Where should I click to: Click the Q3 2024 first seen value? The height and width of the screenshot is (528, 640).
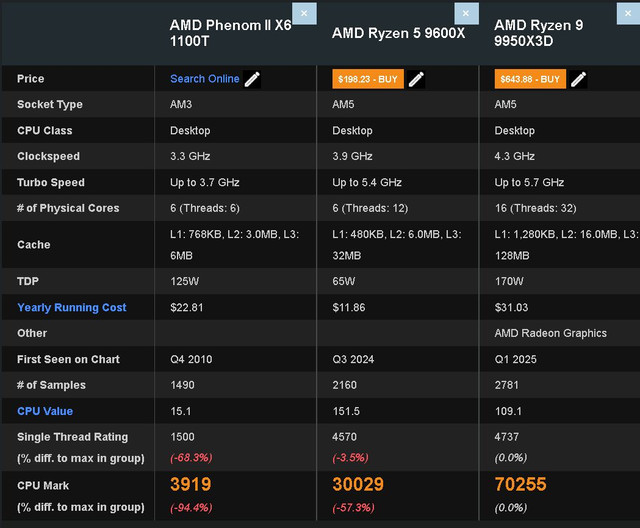(353, 359)
